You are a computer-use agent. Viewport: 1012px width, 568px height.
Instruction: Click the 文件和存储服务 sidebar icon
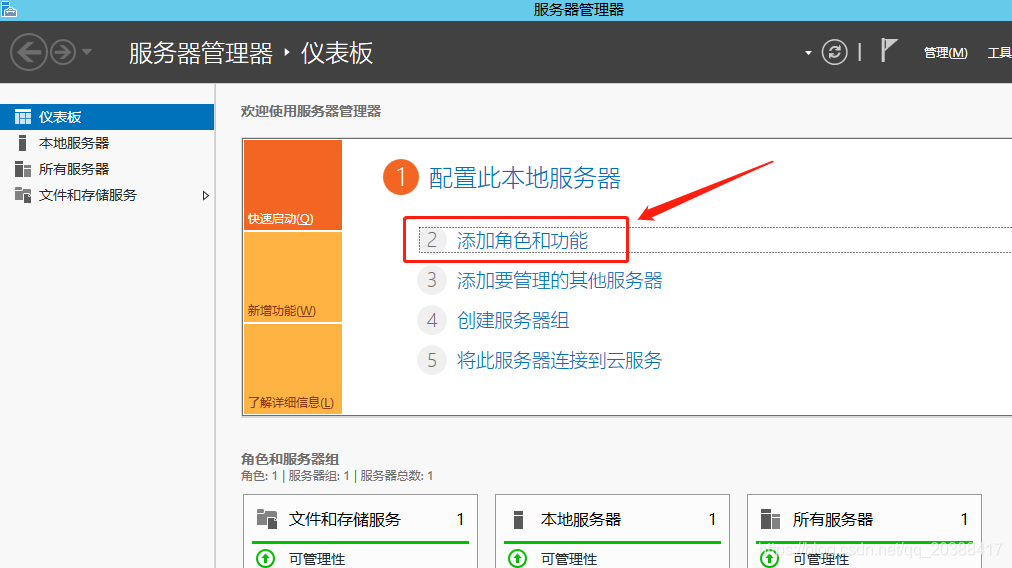click(x=23, y=195)
